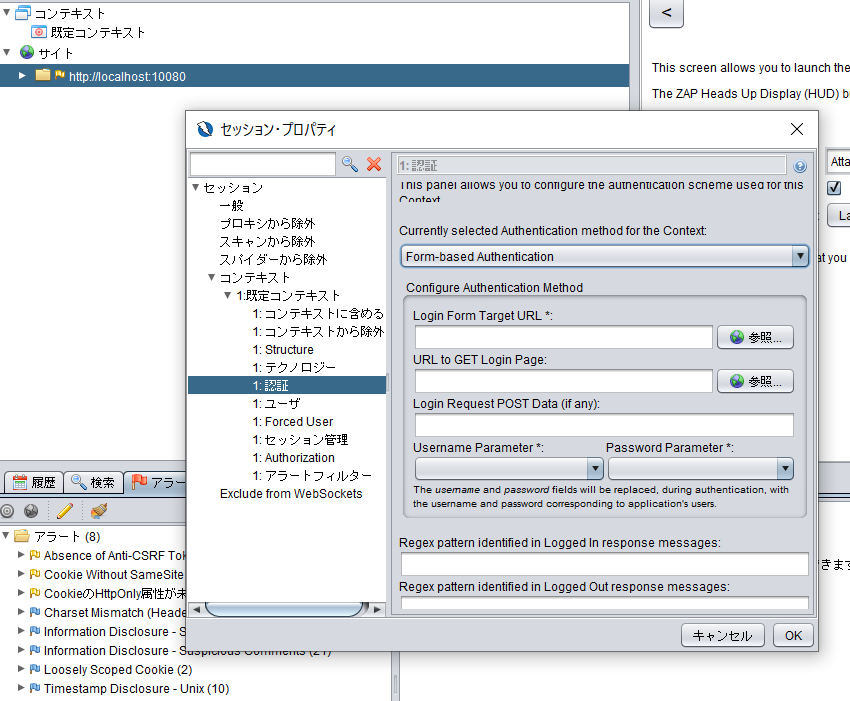The image size is (850, 701).
Task: Select 一般 in session tree
Action: pyautogui.click(x=231, y=205)
